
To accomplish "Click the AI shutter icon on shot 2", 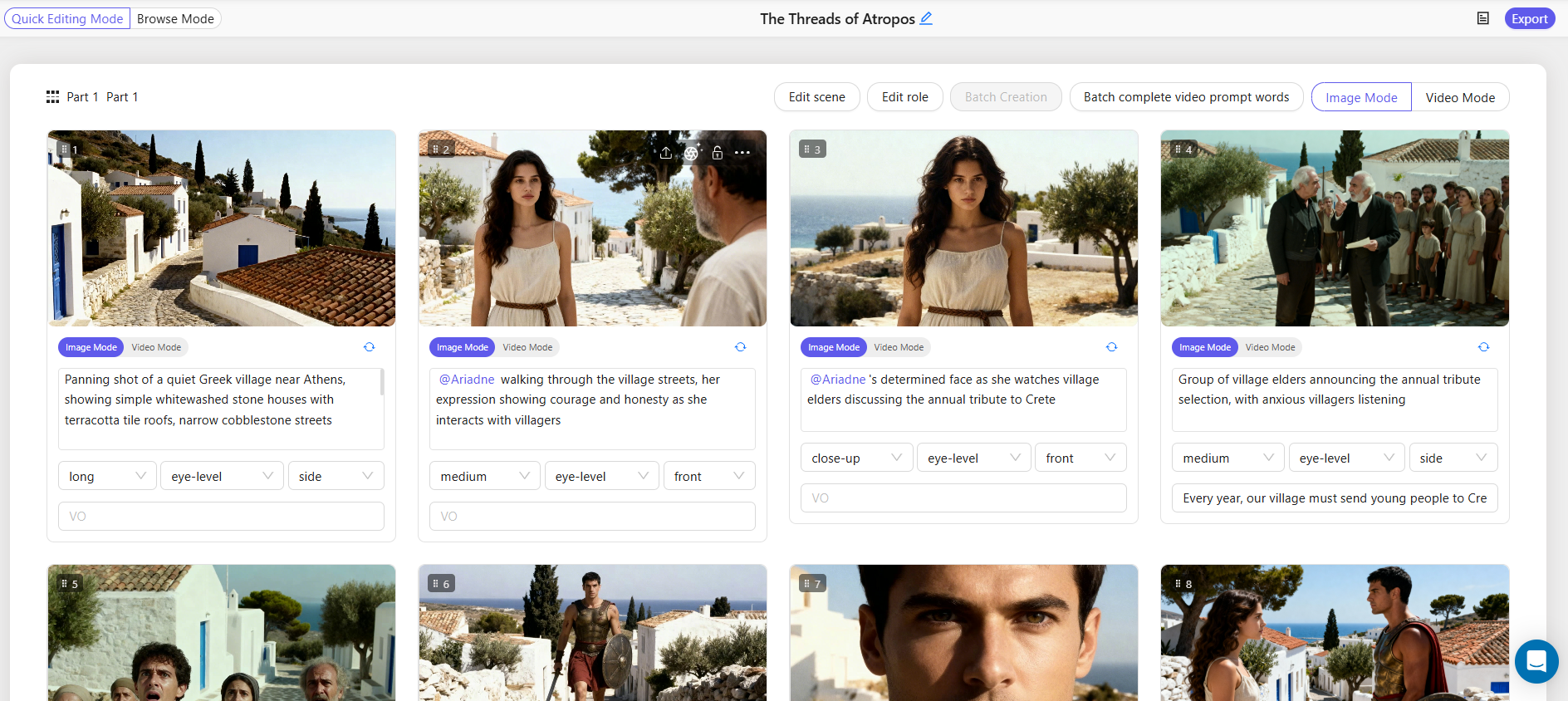I will [692, 152].
